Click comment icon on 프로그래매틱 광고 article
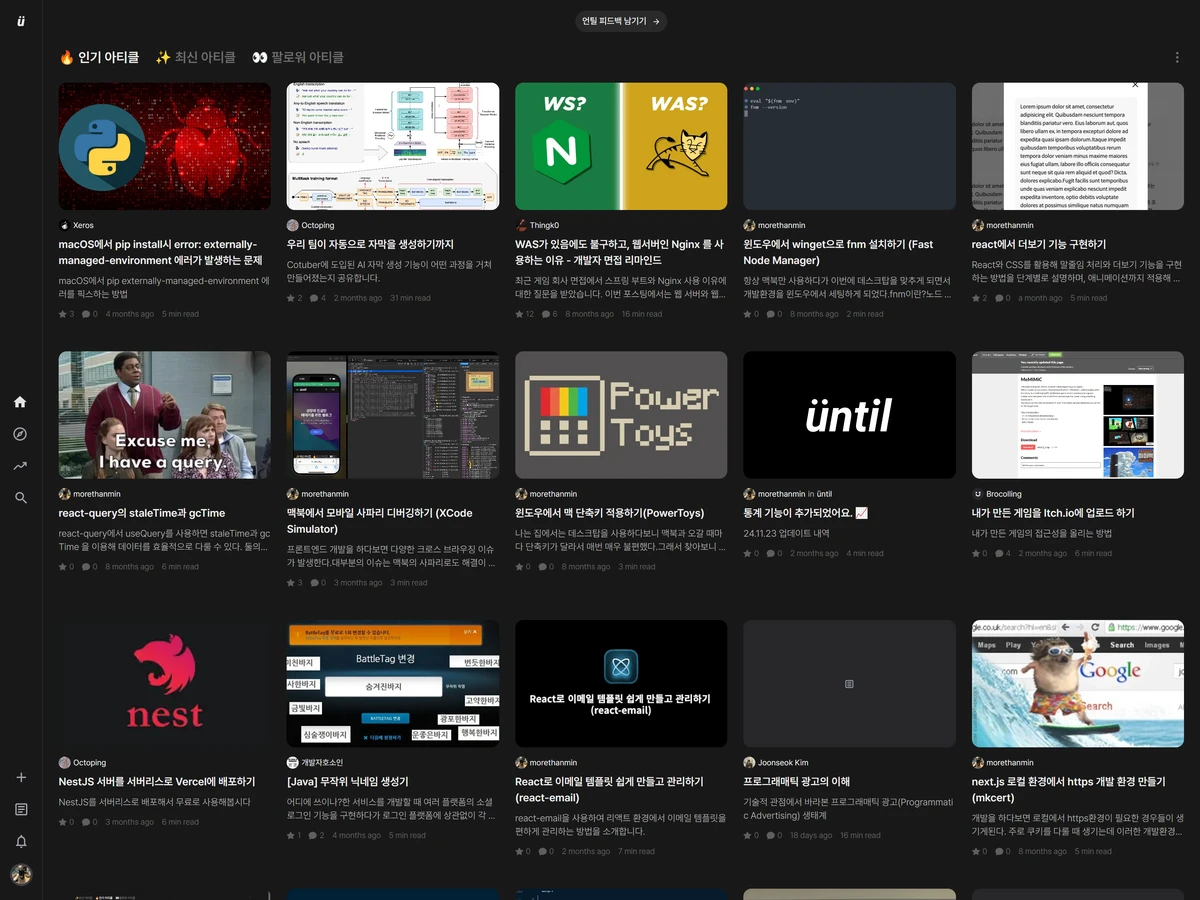 tap(771, 836)
